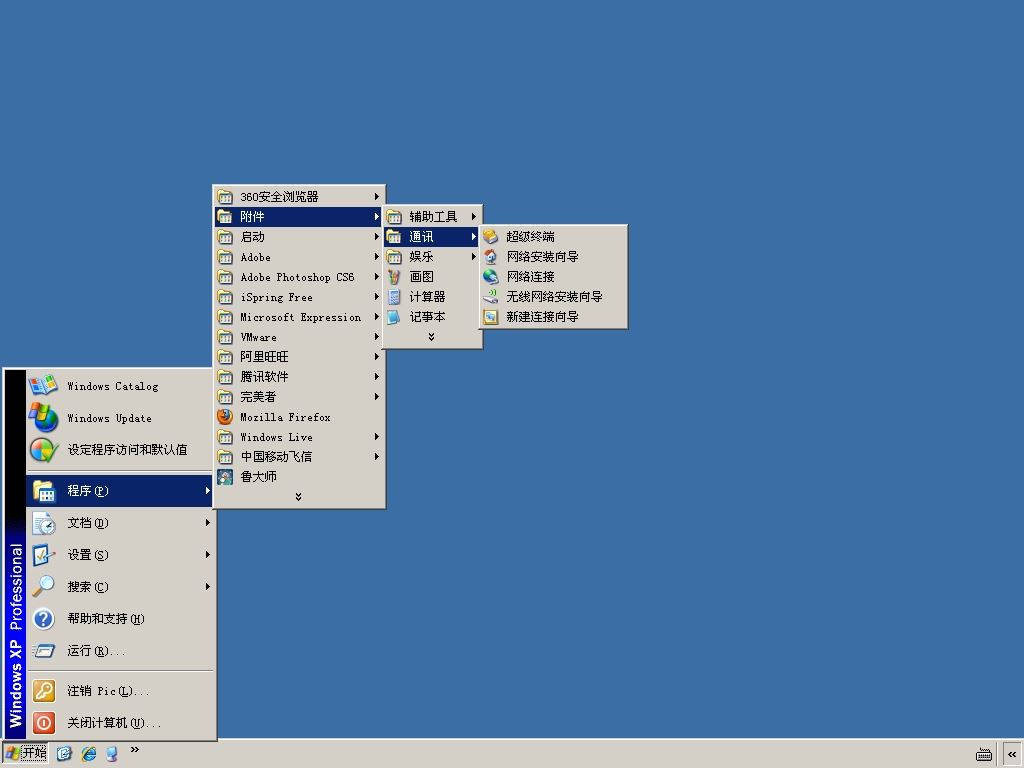Show more programs via chevron under 鲁大师
This screenshot has height=768, width=1024.
click(298, 497)
